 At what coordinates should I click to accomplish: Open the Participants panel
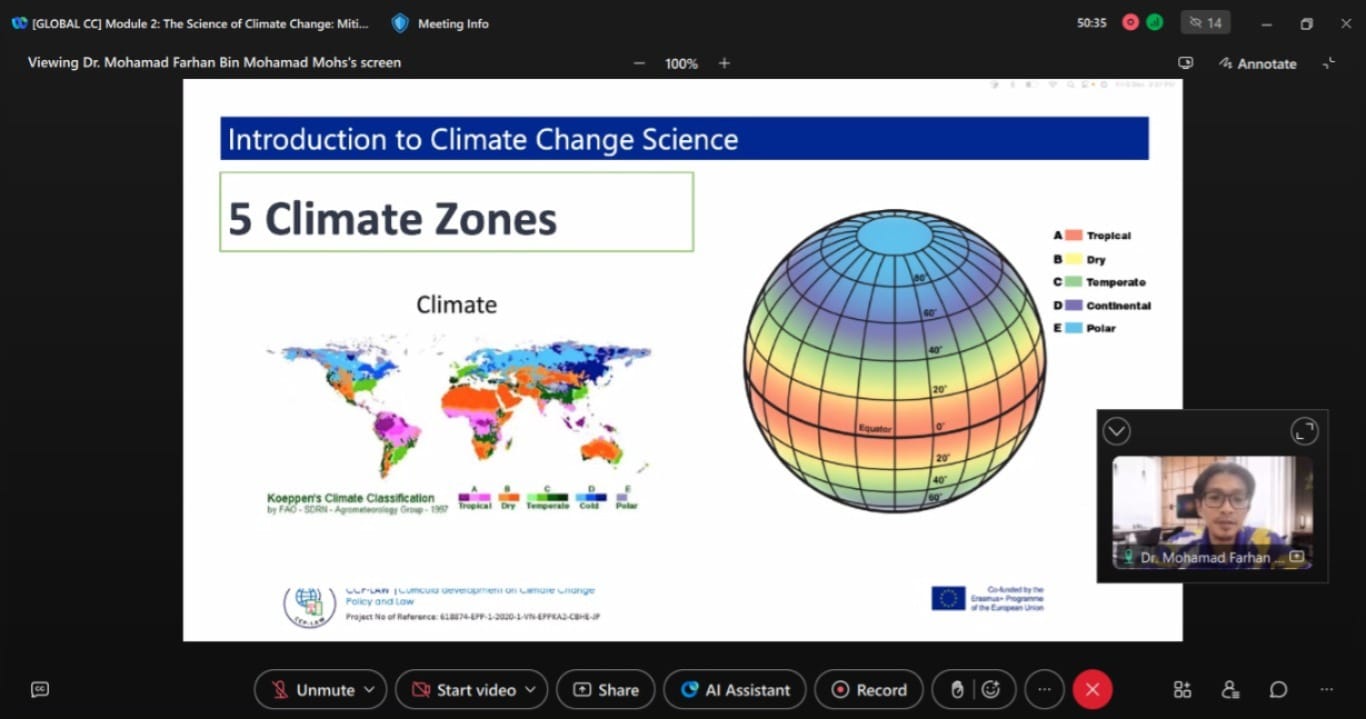[x=1231, y=689]
